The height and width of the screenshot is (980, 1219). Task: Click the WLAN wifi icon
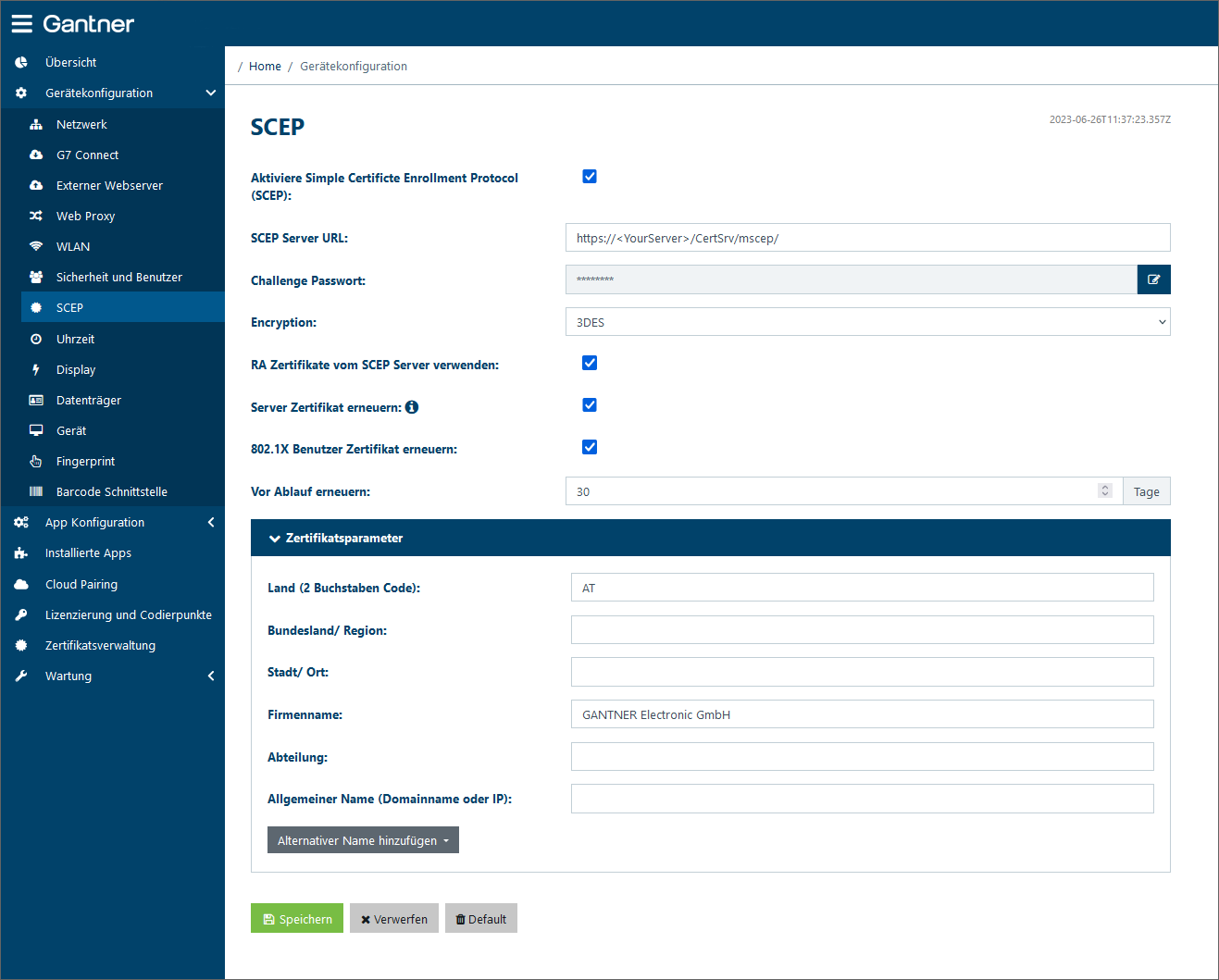click(36, 246)
